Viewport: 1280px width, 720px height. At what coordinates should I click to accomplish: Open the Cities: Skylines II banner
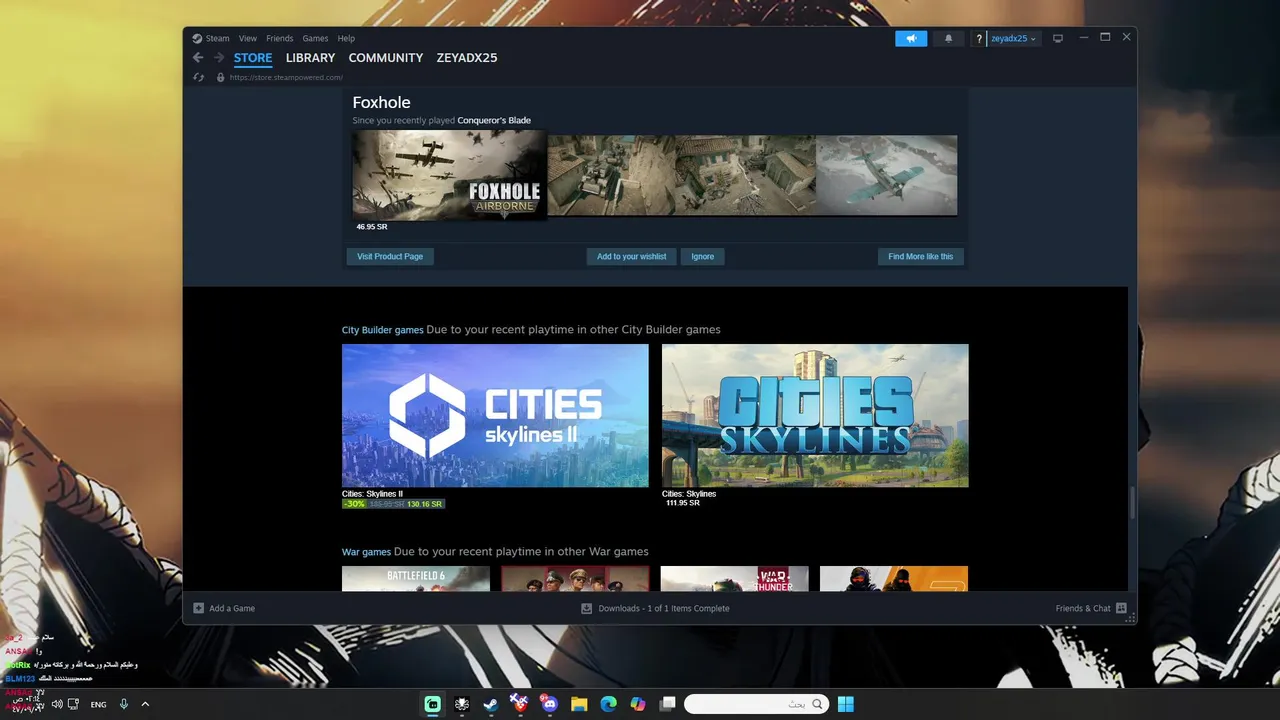[x=495, y=416]
